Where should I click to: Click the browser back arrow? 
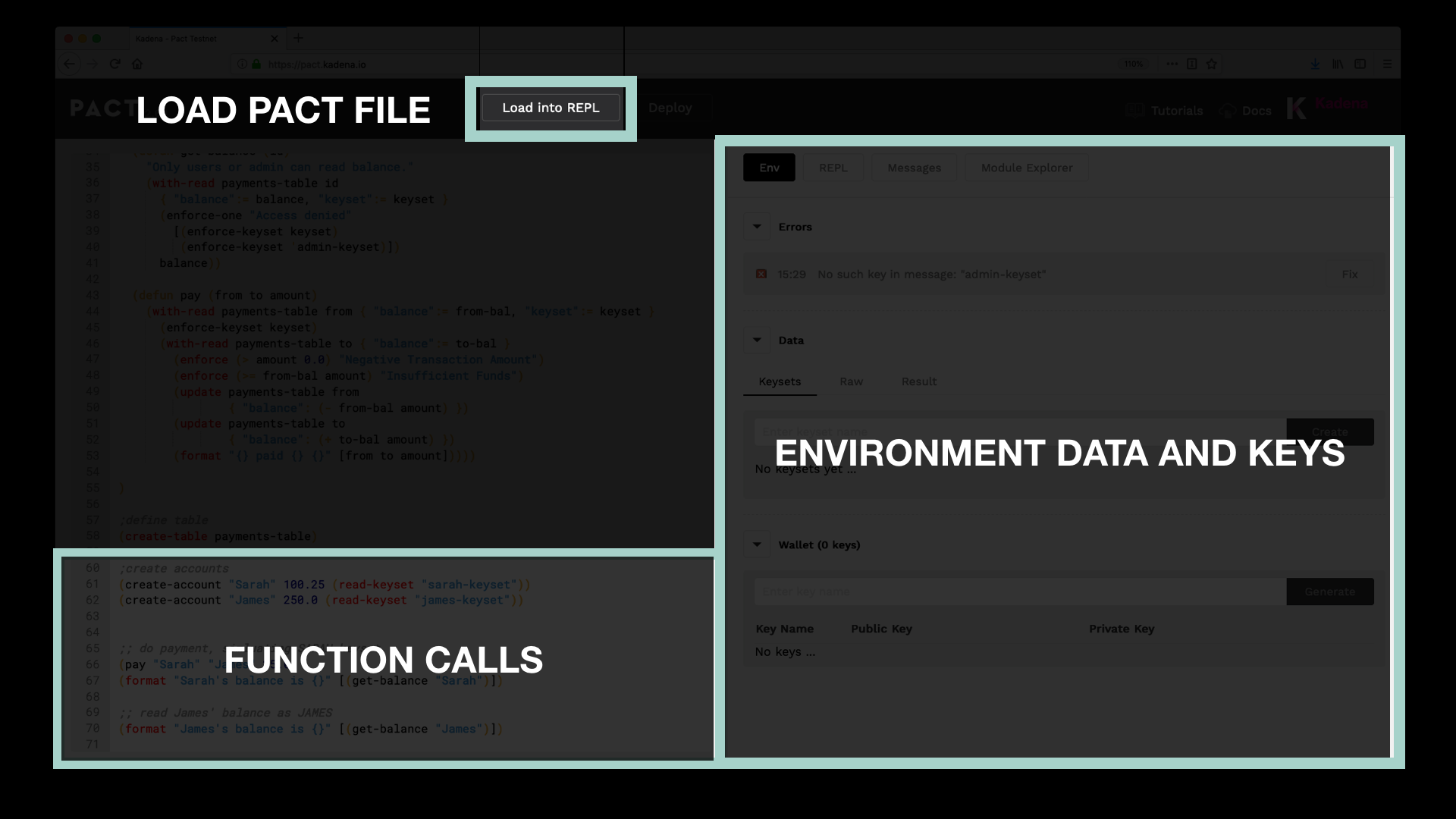pos(70,64)
